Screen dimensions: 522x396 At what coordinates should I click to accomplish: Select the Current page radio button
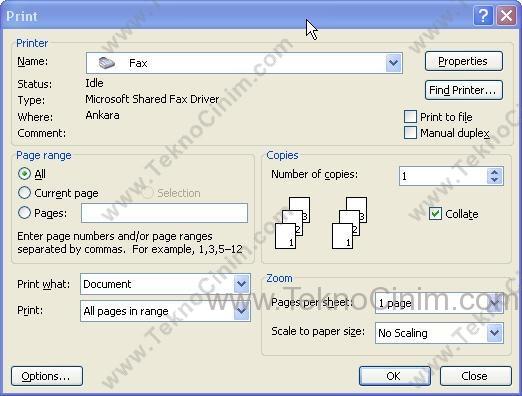point(24,193)
